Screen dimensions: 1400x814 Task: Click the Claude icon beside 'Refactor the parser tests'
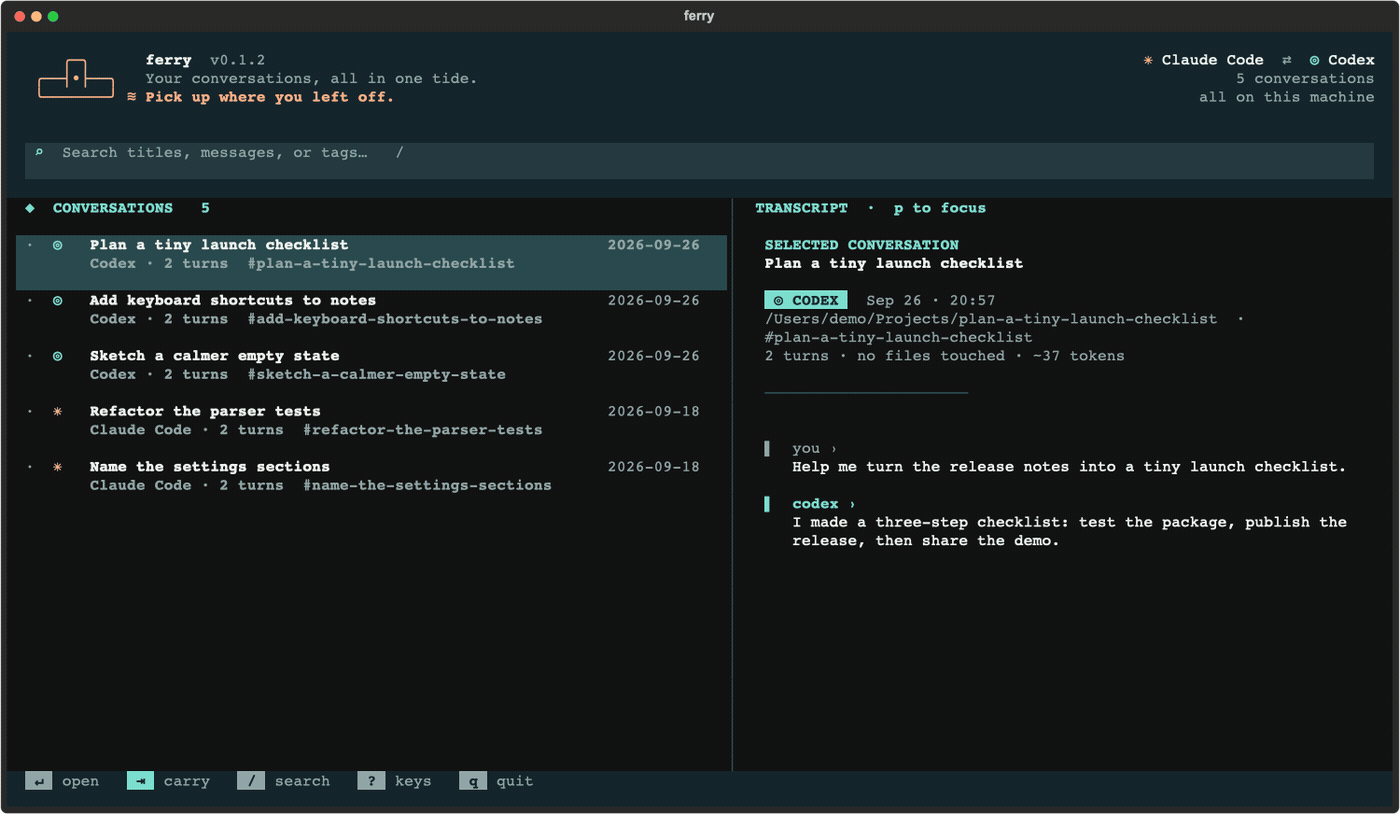[x=58, y=411]
